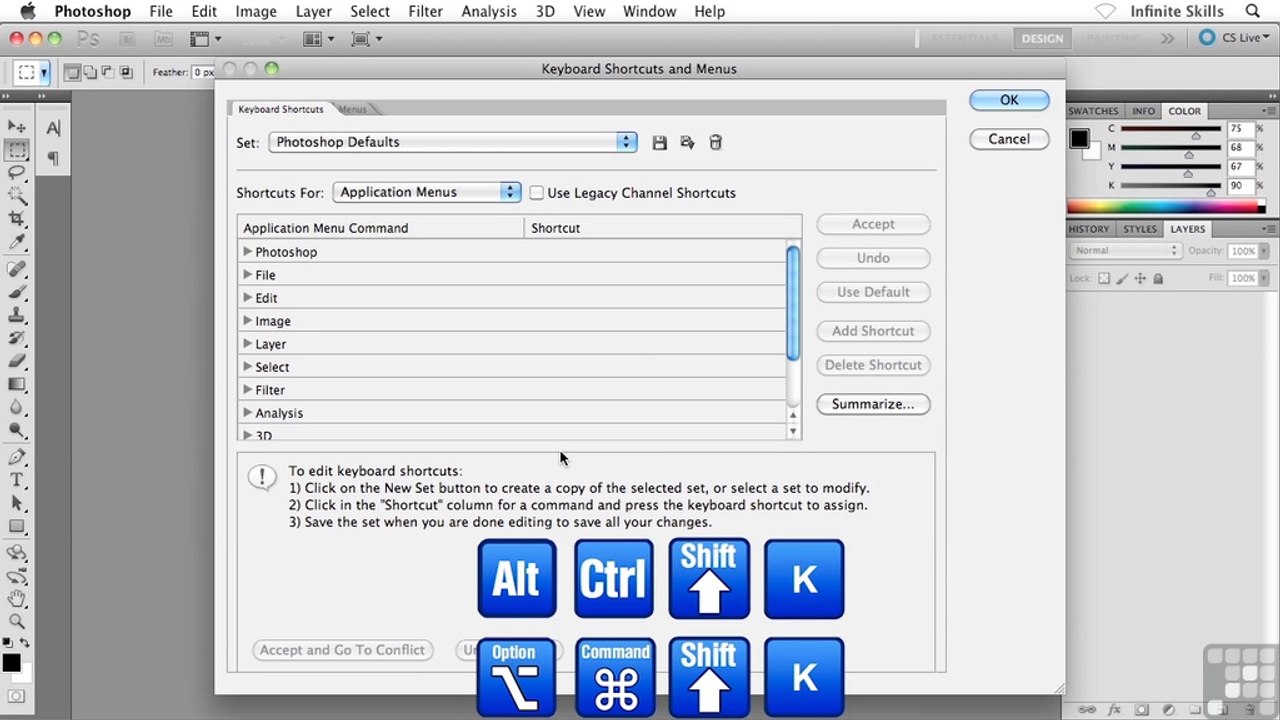
Task: Select the Zoom tool
Action: 17,622
